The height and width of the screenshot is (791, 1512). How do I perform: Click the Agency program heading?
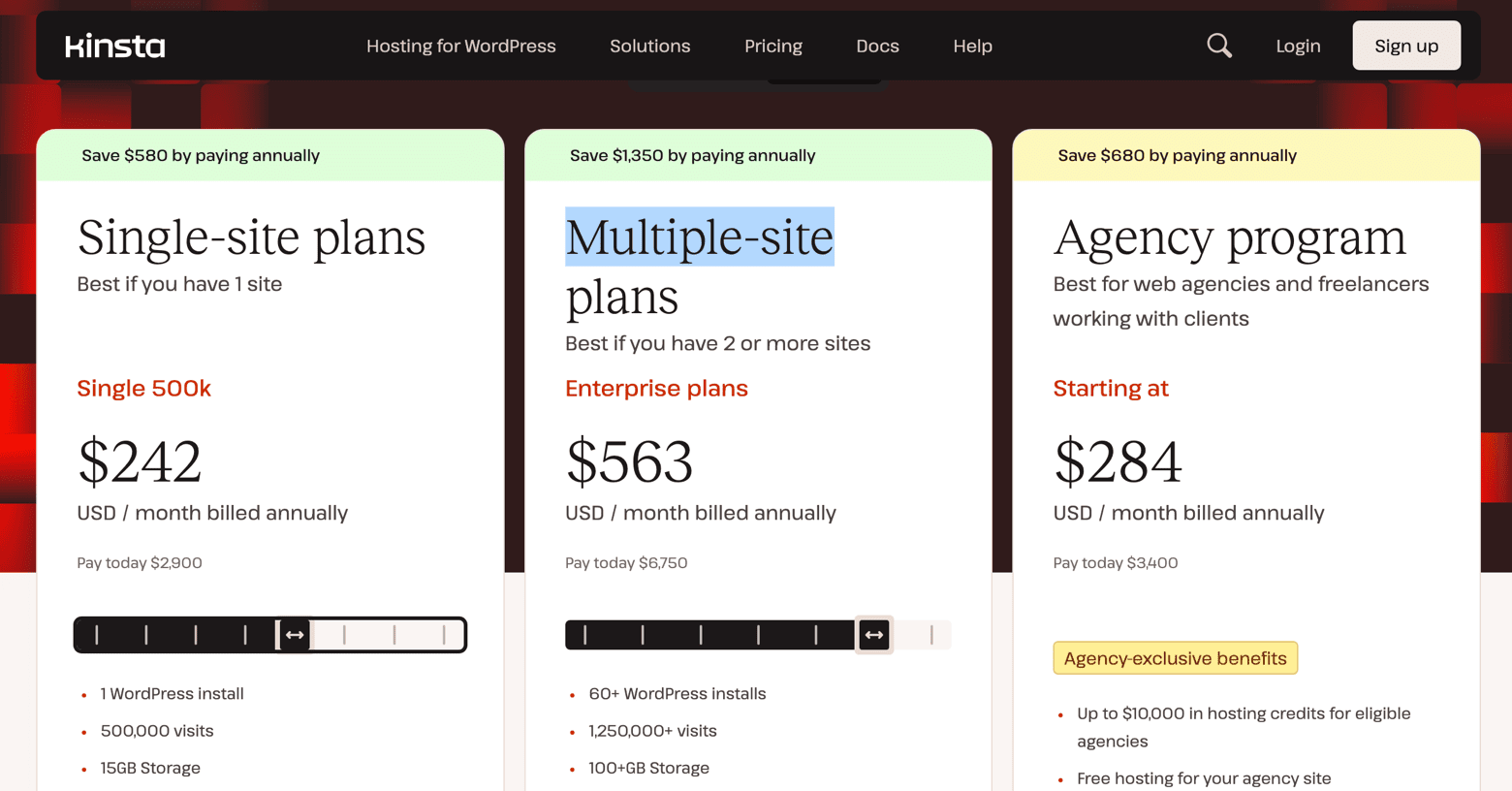1229,237
